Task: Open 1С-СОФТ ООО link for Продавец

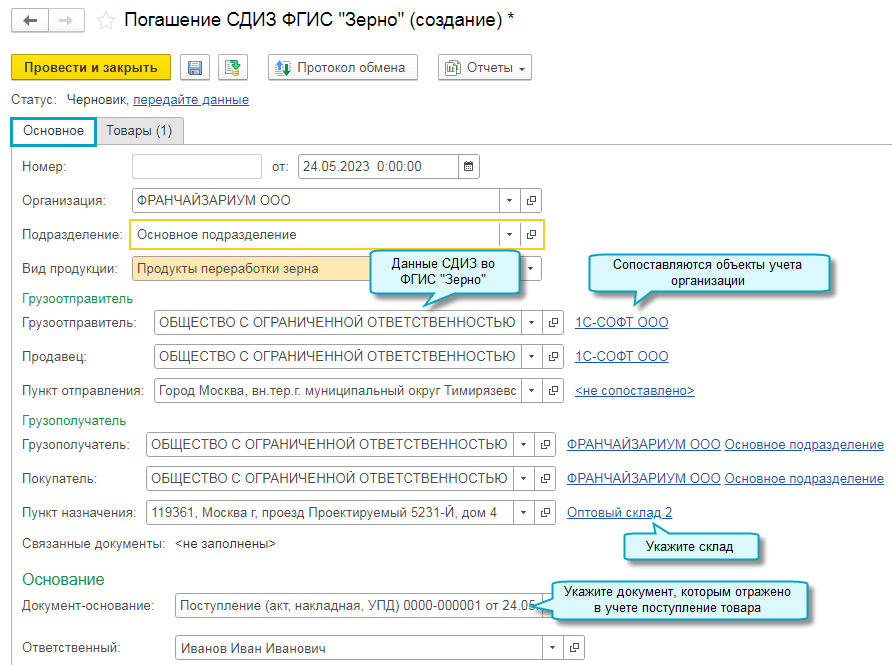Action: [621, 357]
